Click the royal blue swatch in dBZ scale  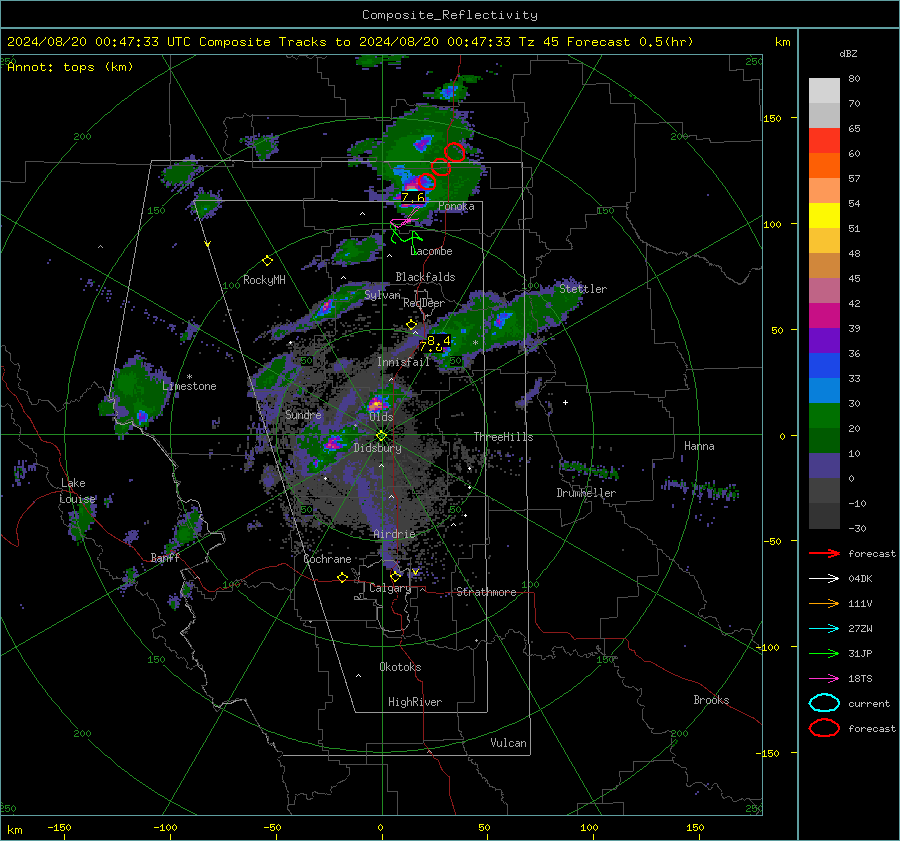click(824, 366)
